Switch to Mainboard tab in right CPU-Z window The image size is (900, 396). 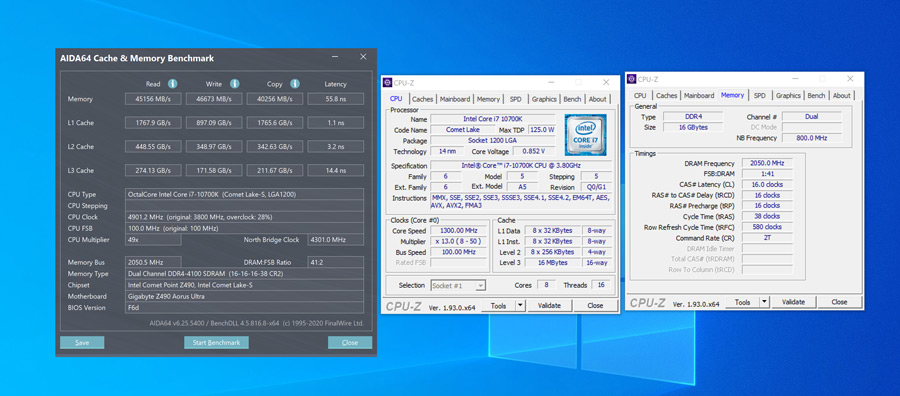click(699, 96)
